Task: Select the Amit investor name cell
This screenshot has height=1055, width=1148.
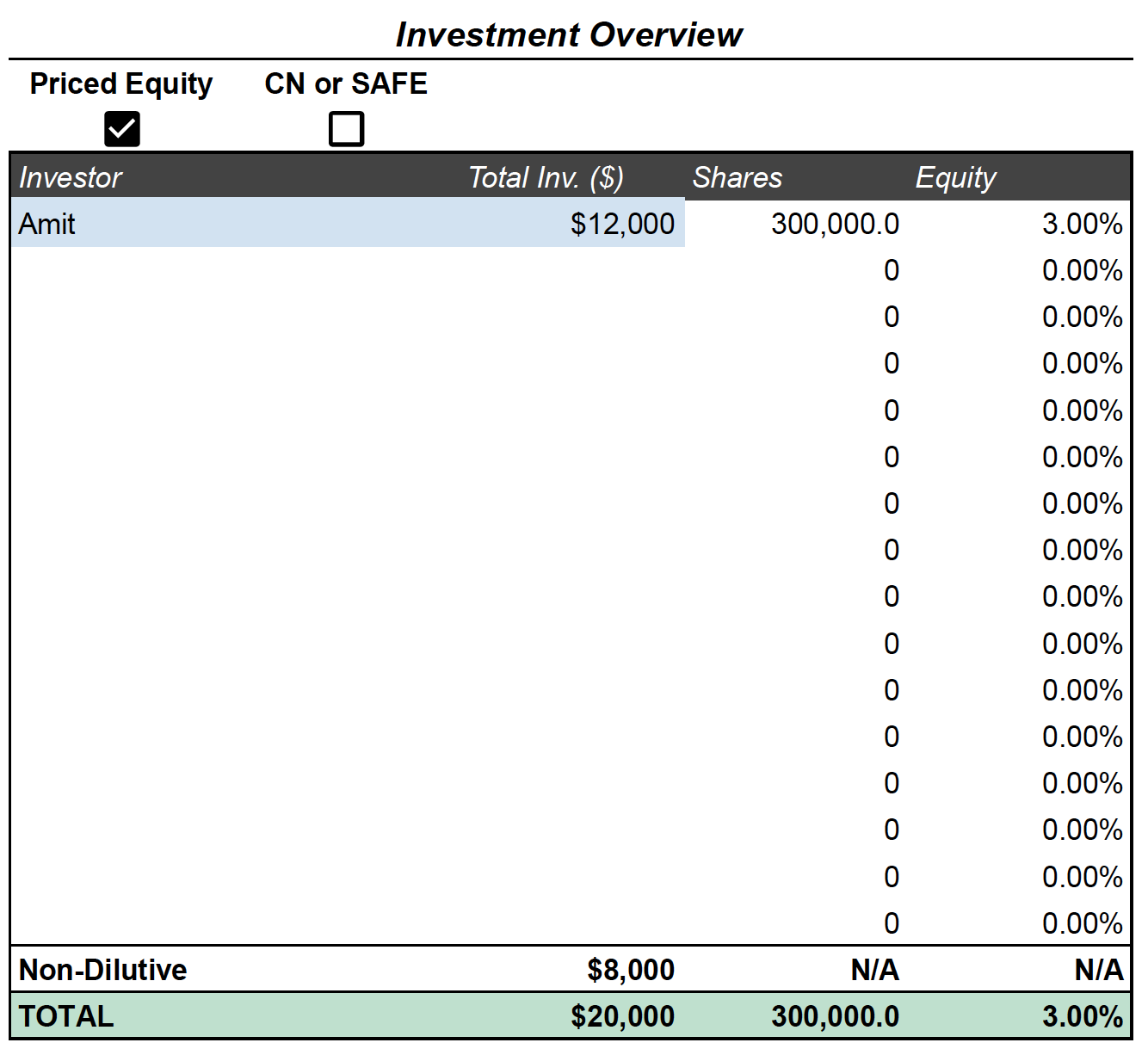Action: (x=47, y=224)
